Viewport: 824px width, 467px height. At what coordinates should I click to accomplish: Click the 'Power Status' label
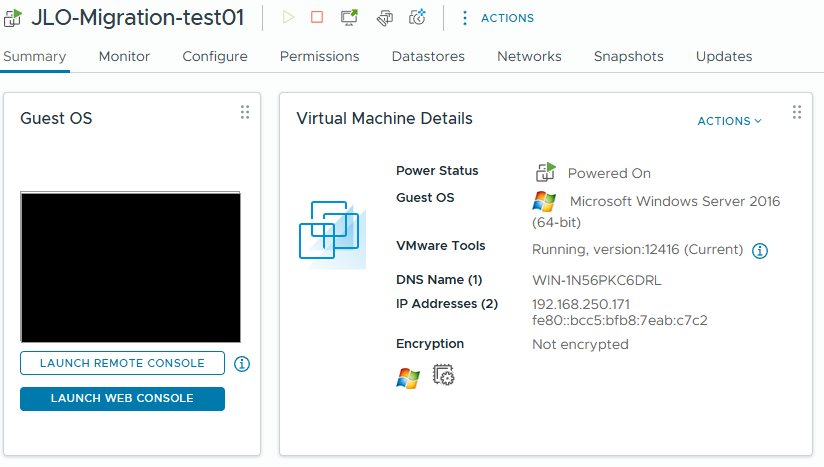tap(437, 170)
